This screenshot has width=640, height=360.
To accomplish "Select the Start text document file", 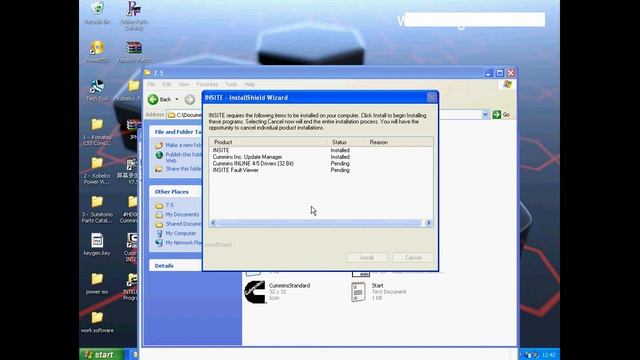I will tap(379, 292).
